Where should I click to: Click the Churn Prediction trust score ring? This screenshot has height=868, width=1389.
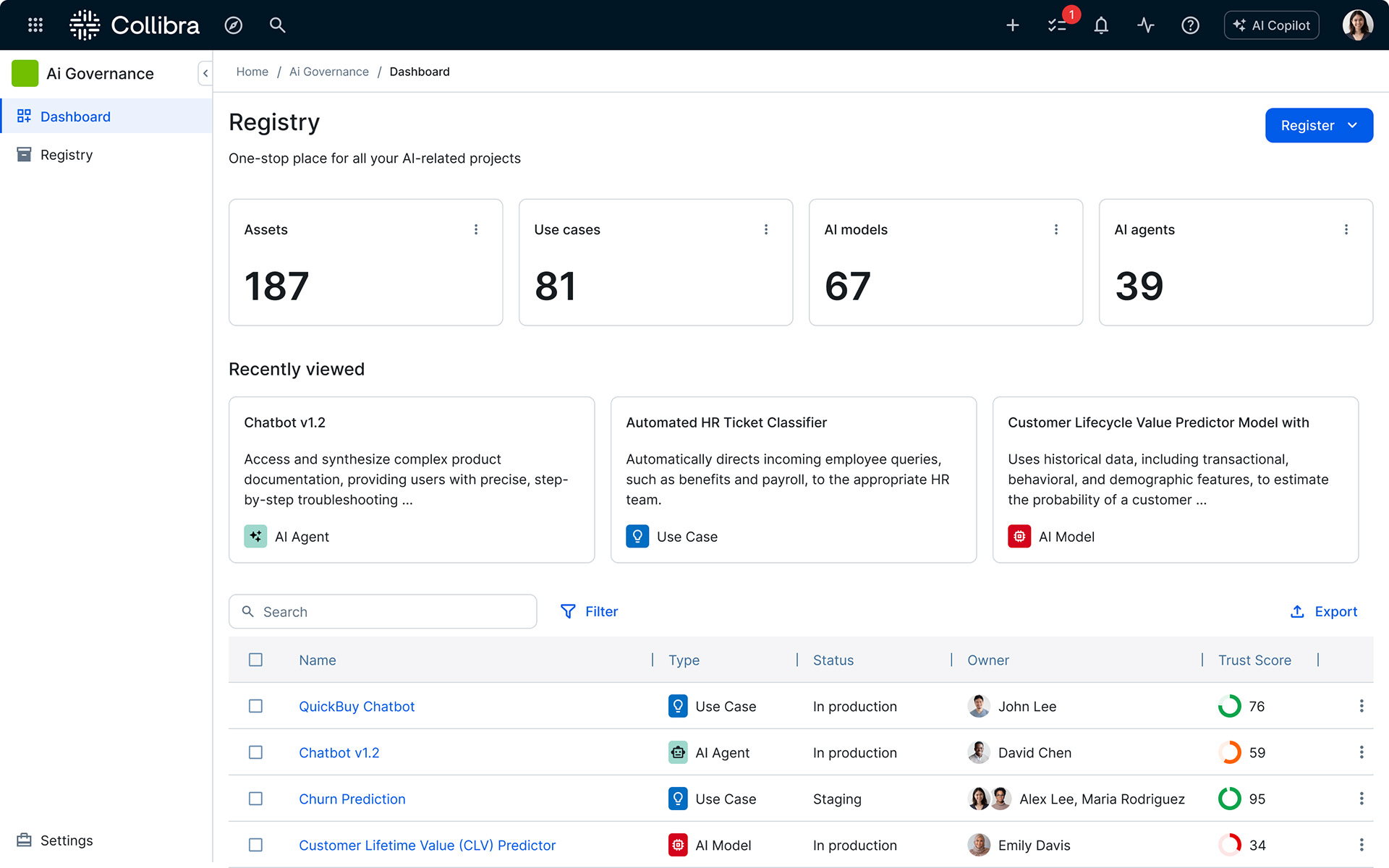[x=1229, y=799]
